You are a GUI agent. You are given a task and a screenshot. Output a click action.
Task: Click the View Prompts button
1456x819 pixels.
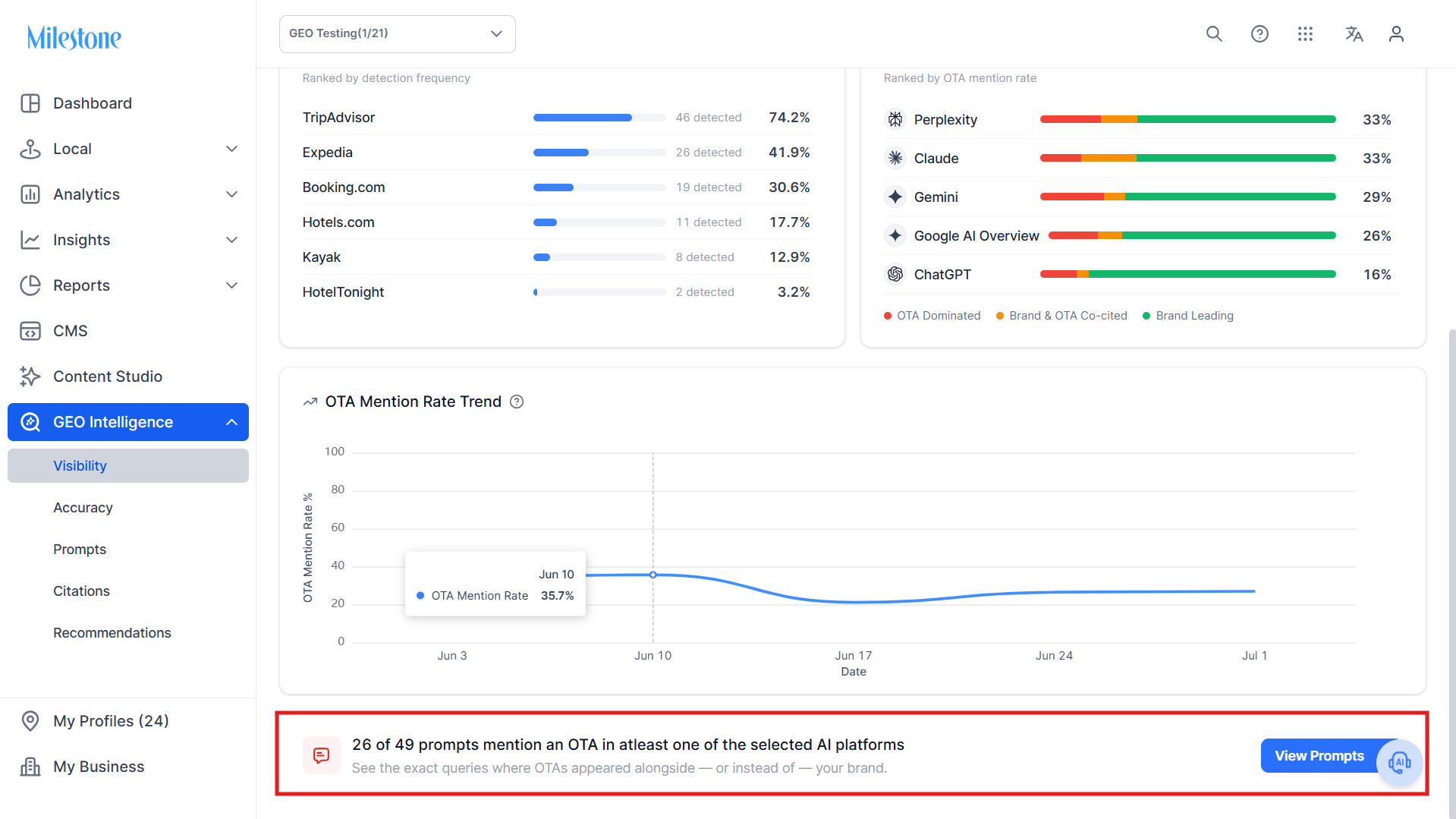click(1319, 756)
